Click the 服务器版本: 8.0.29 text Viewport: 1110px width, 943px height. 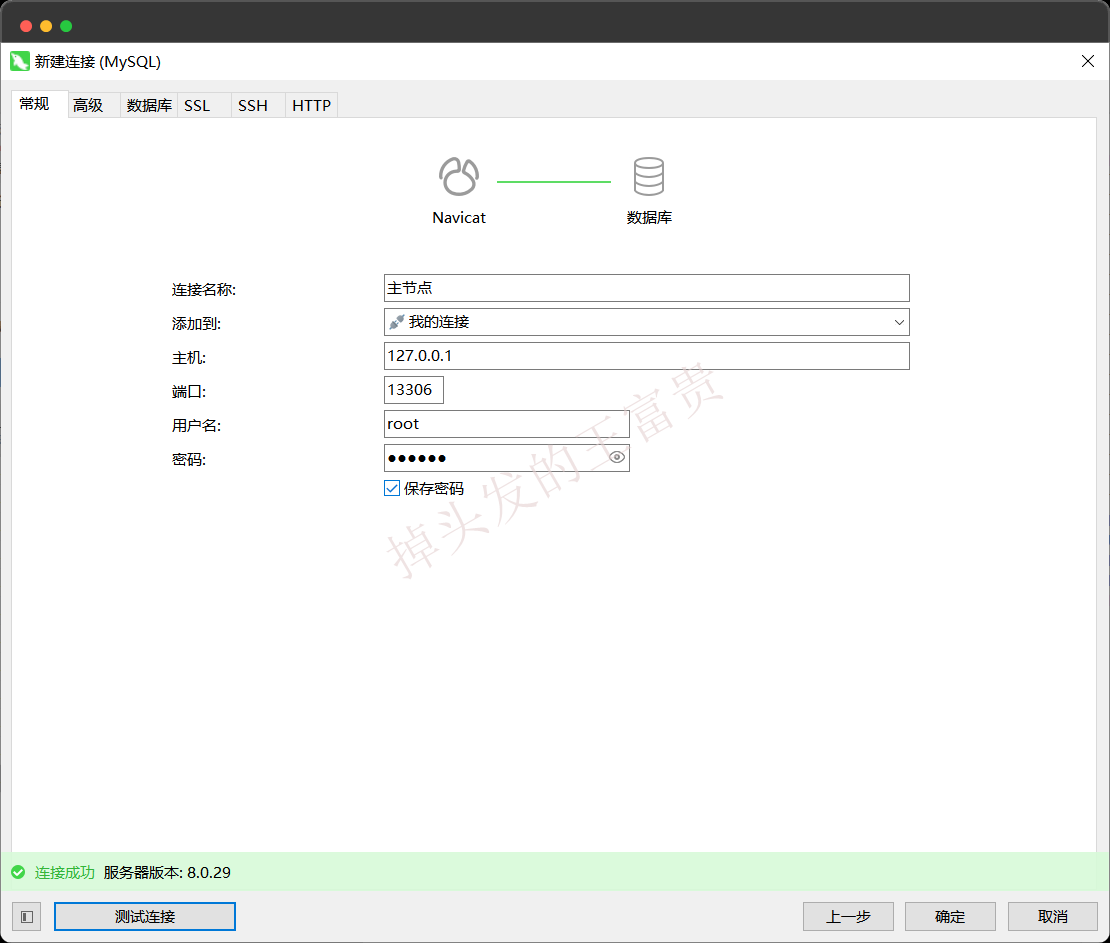coord(167,872)
